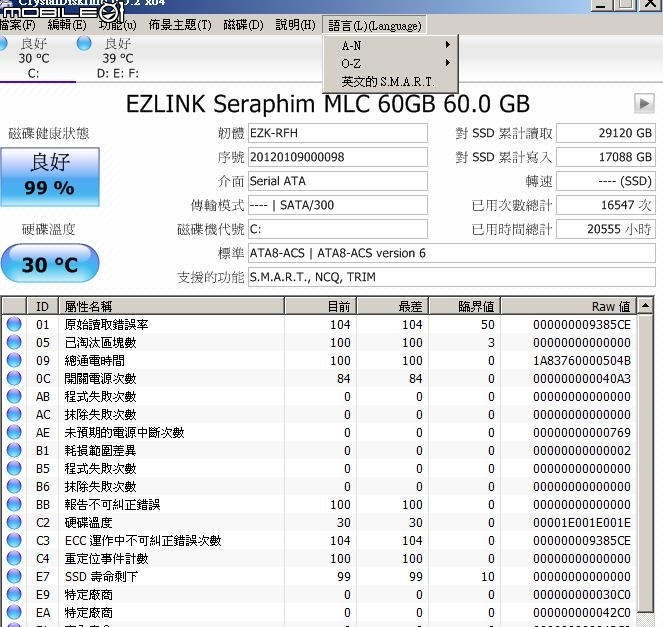Click status orb for attribute AB
The image size is (663, 627).
coord(14,396)
